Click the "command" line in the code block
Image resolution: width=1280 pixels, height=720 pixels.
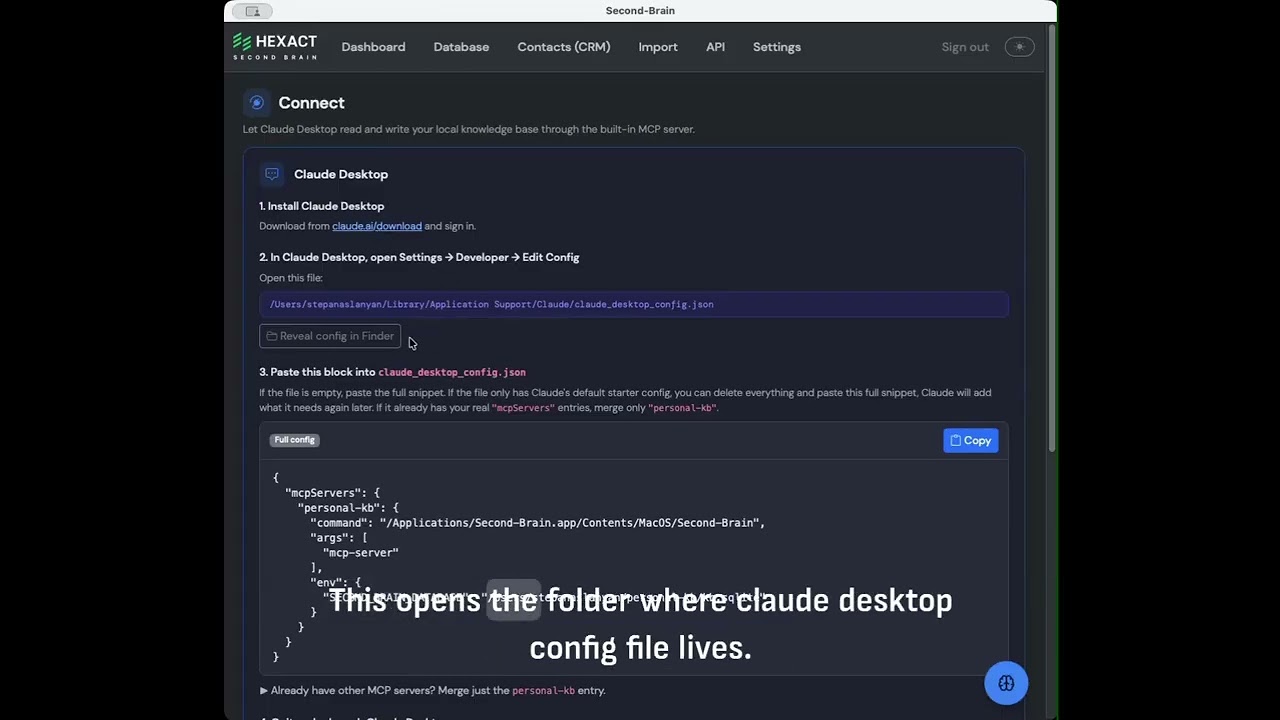coord(537,522)
